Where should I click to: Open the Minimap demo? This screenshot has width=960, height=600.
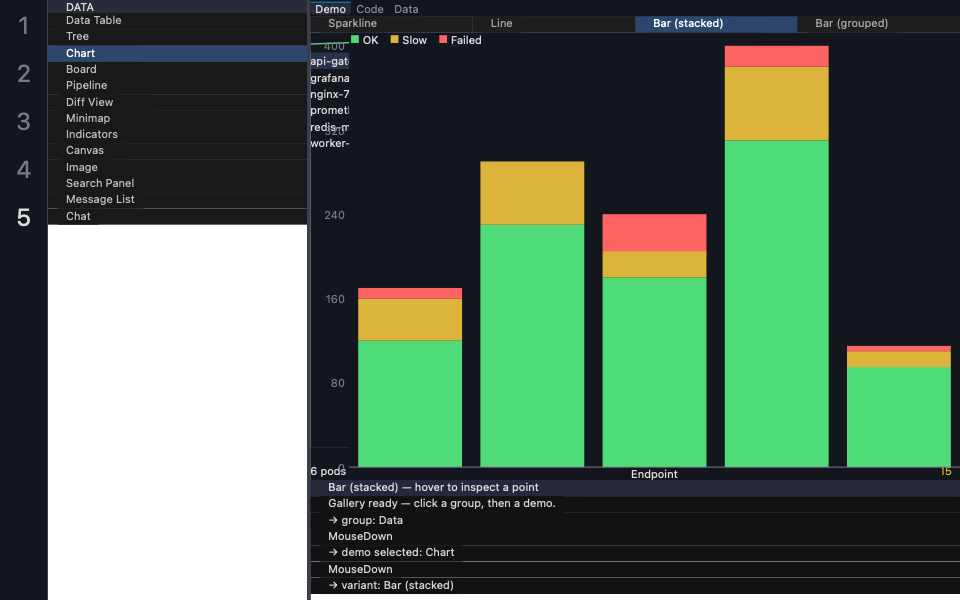[x=178, y=119]
